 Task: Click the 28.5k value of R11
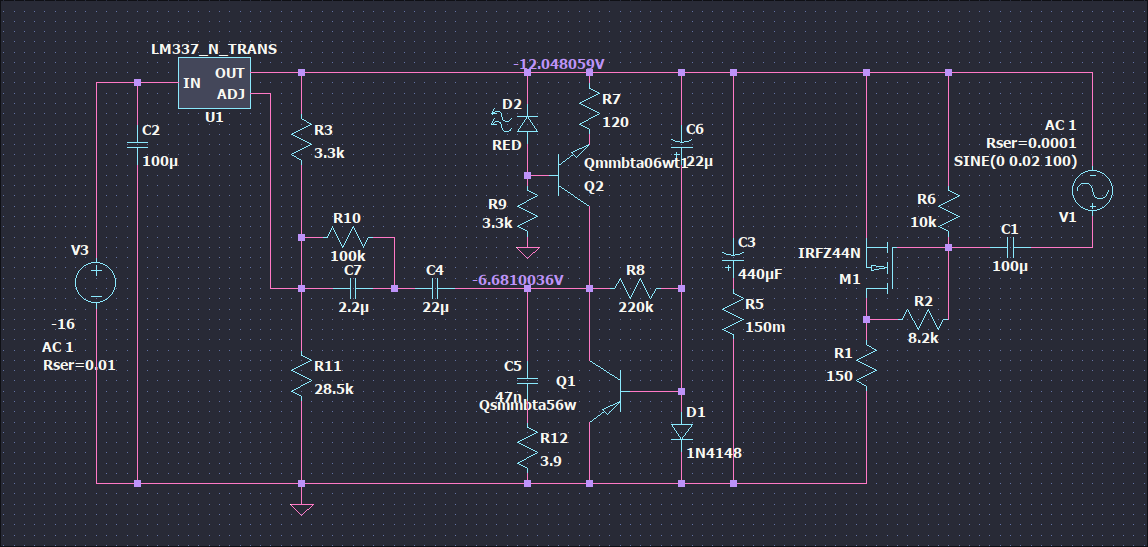coord(334,390)
